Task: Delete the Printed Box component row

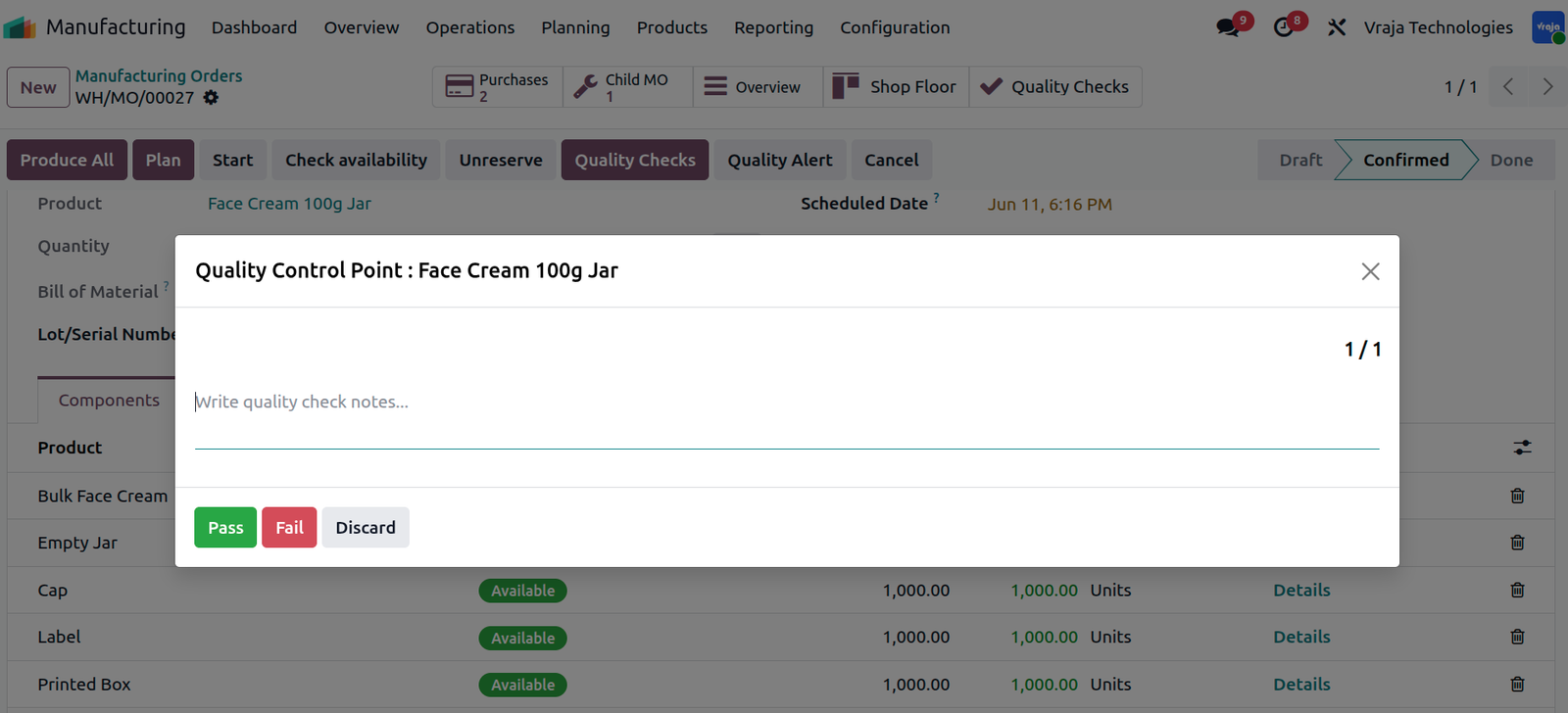Action: pos(1517,684)
